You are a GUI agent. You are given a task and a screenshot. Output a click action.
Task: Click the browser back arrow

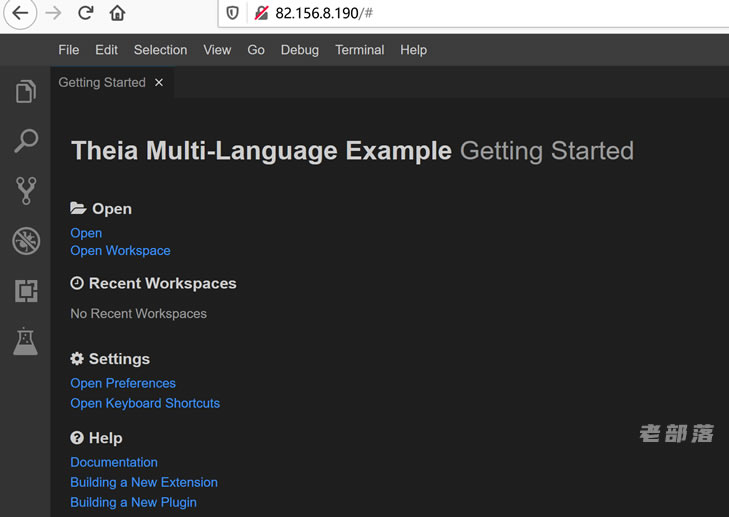click(20, 13)
